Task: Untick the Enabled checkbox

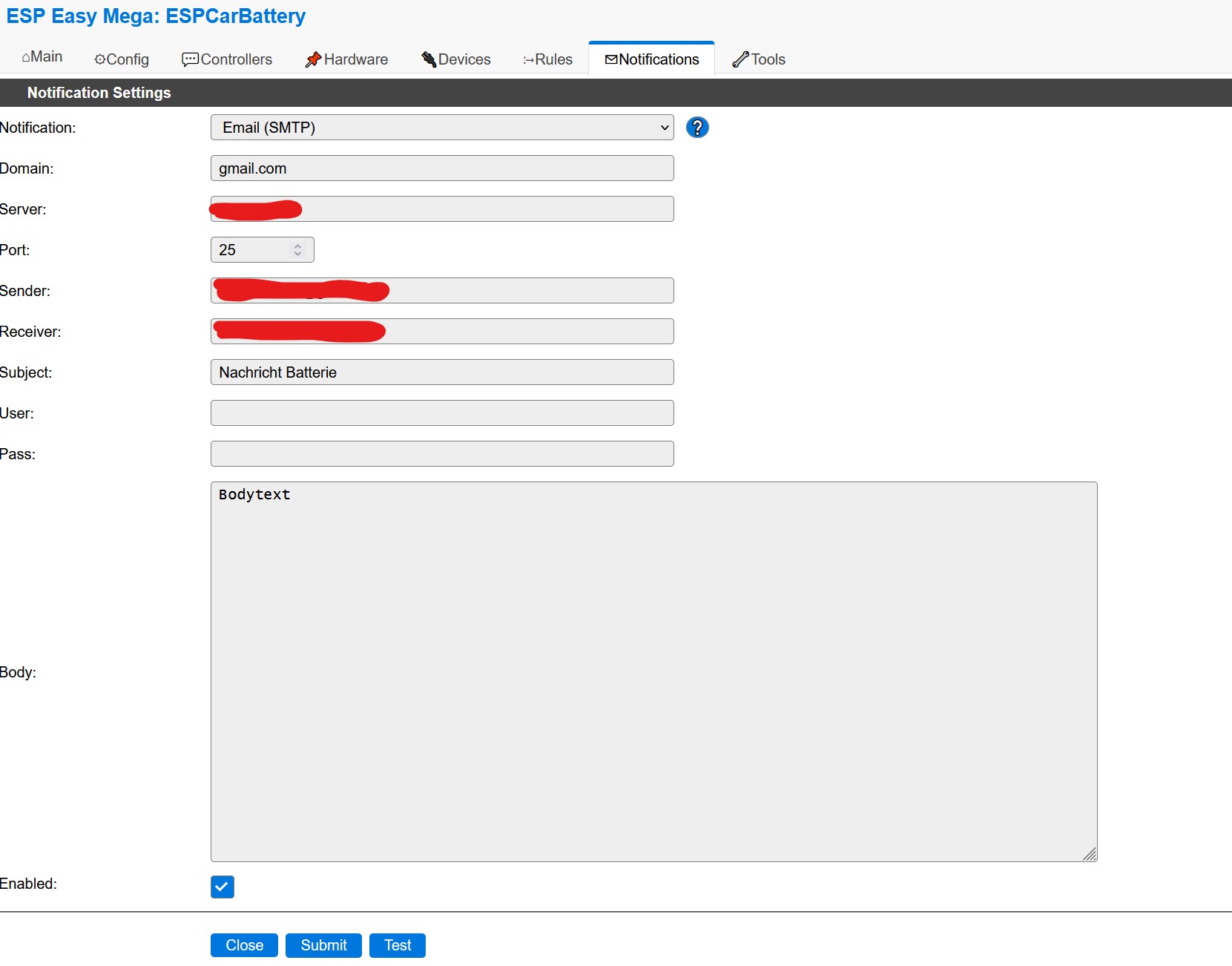Action: point(223,887)
